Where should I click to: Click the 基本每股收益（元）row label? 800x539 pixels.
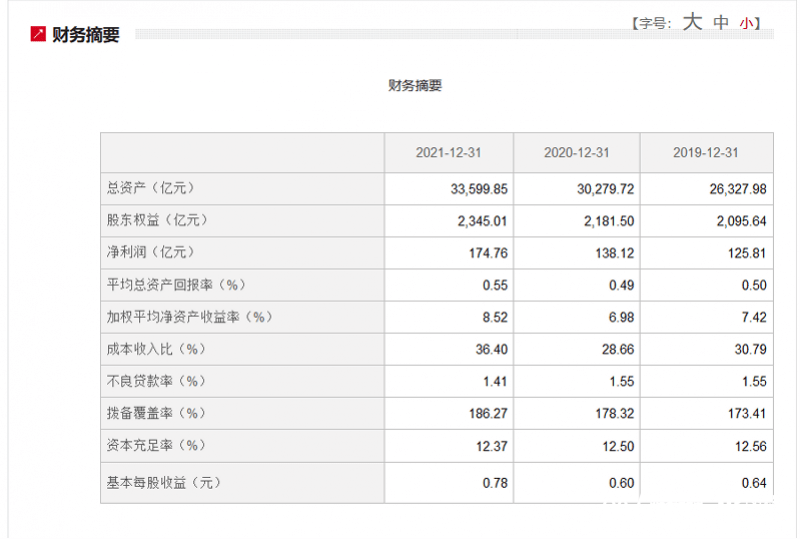click(x=163, y=483)
